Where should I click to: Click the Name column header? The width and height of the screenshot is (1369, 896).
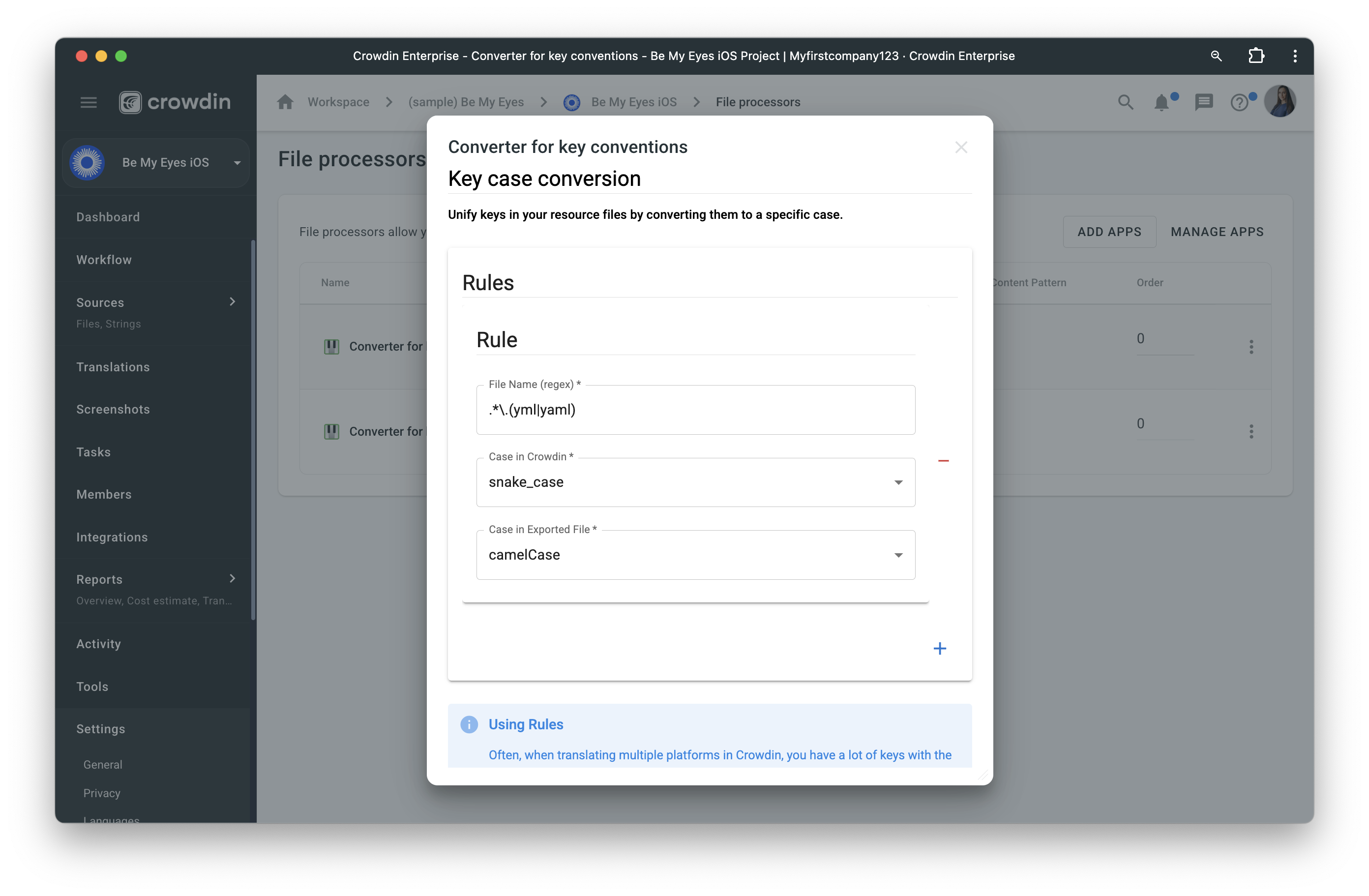tap(335, 283)
